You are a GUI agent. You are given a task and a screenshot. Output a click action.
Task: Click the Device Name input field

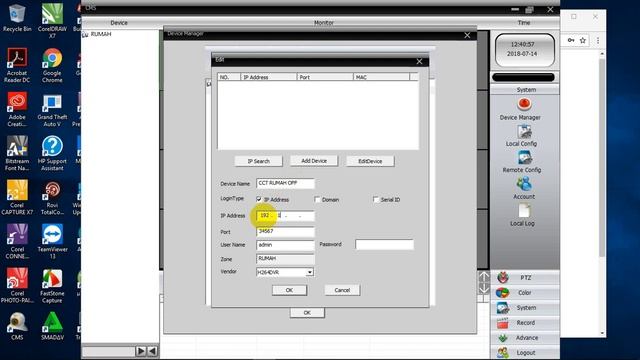click(285, 183)
